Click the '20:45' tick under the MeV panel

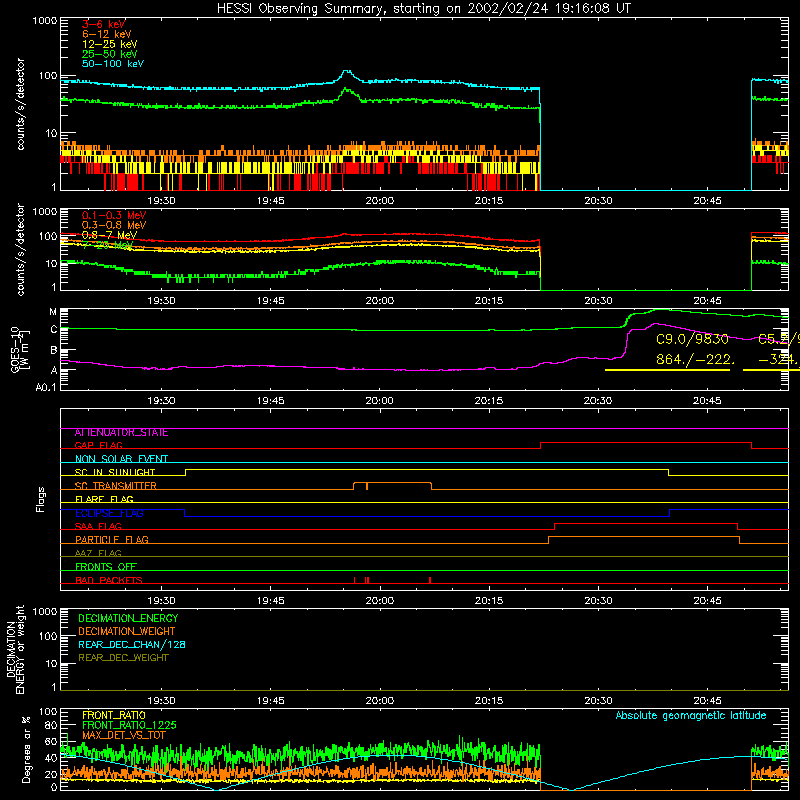click(x=707, y=301)
